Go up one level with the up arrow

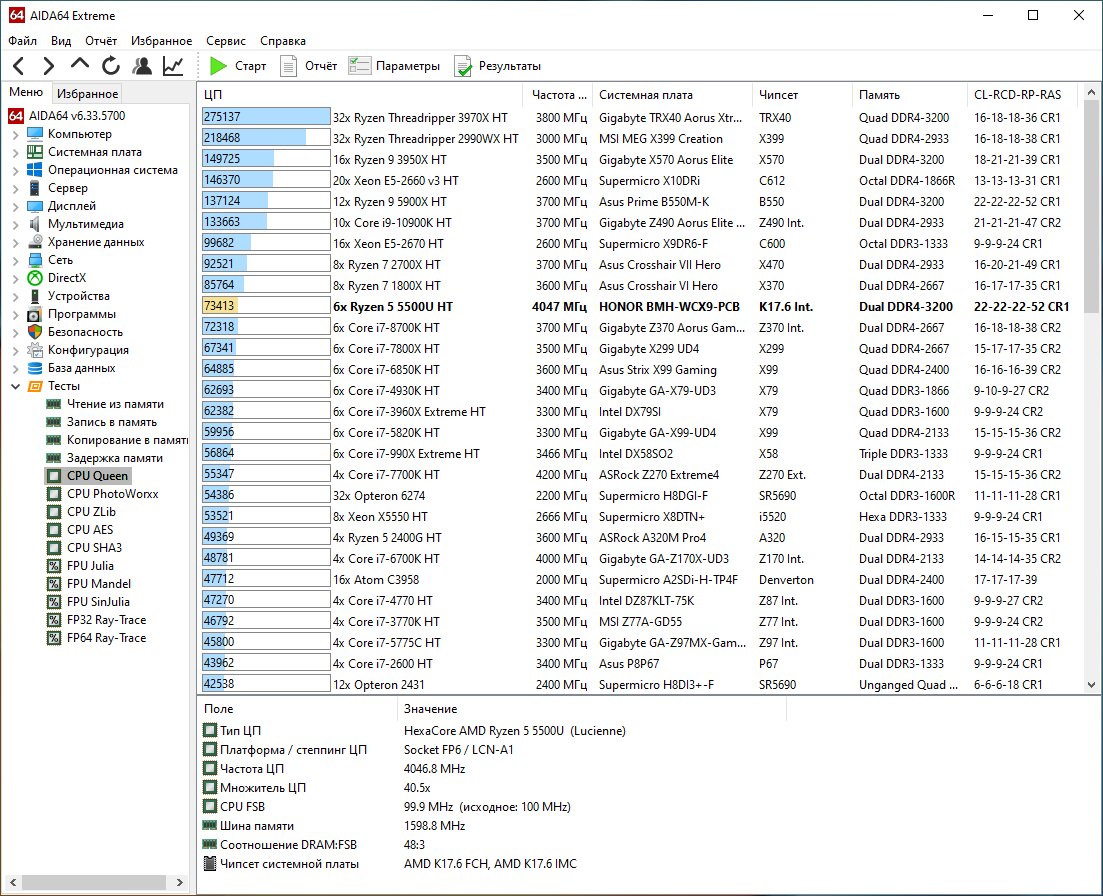pos(79,65)
